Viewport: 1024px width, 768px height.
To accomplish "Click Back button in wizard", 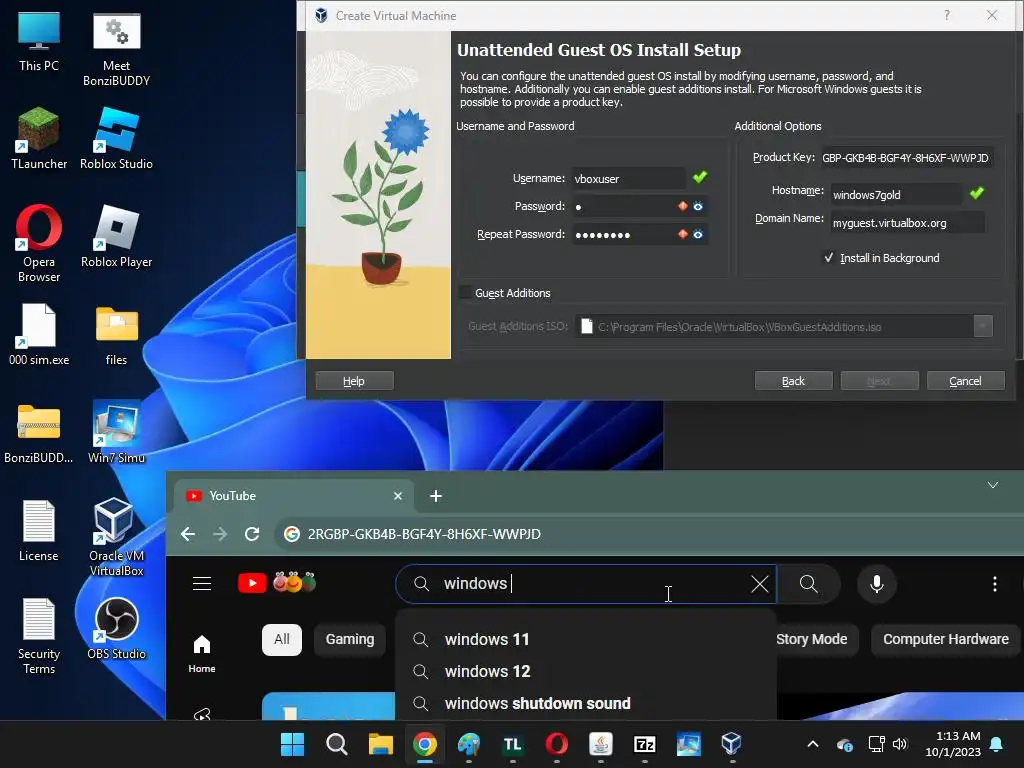I will 793,381.
